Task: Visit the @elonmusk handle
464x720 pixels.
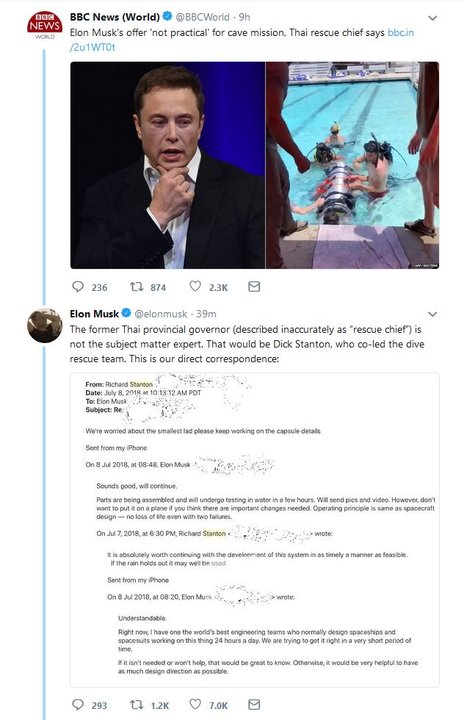Action: (x=161, y=314)
